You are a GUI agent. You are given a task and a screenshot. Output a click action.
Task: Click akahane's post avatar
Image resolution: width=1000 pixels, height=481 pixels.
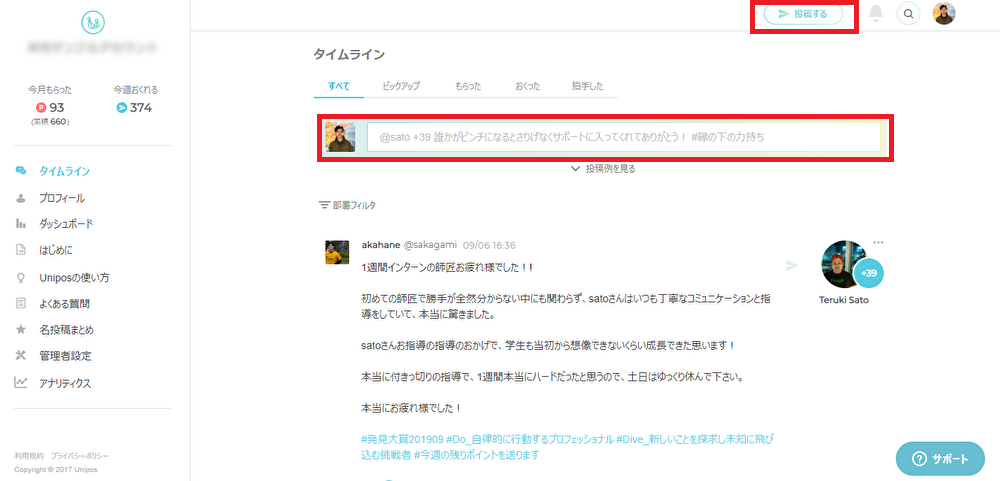[x=337, y=252]
